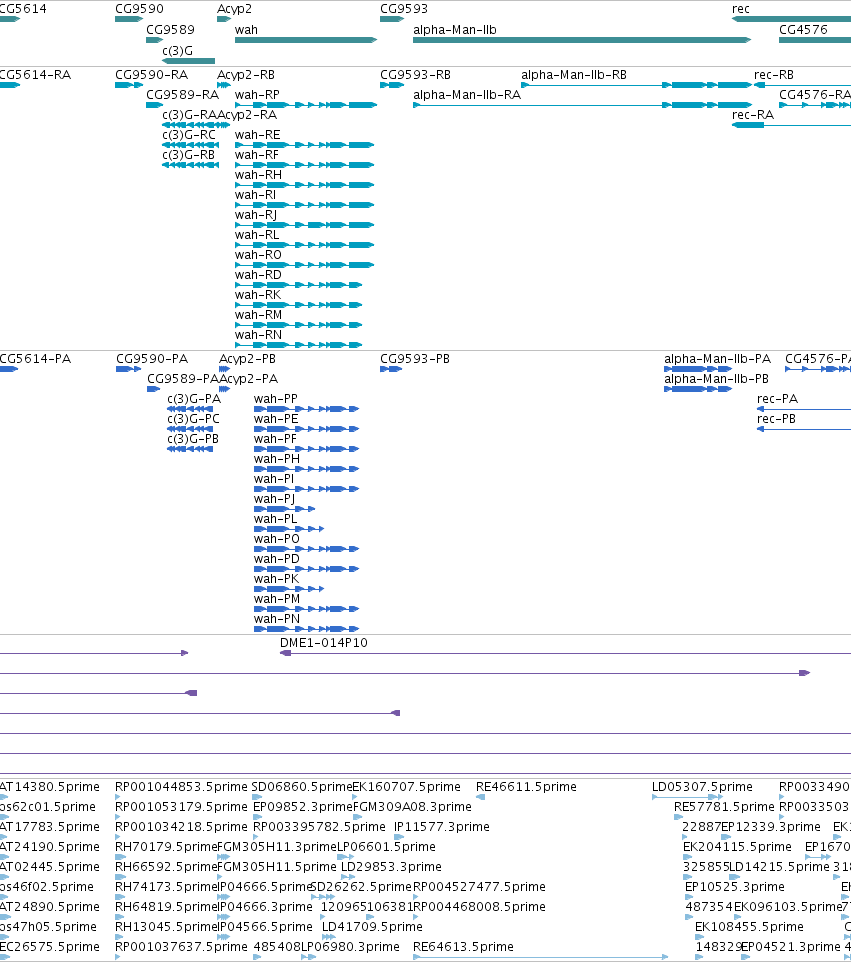Open EST label RP001044853.5prime

coord(181,787)
